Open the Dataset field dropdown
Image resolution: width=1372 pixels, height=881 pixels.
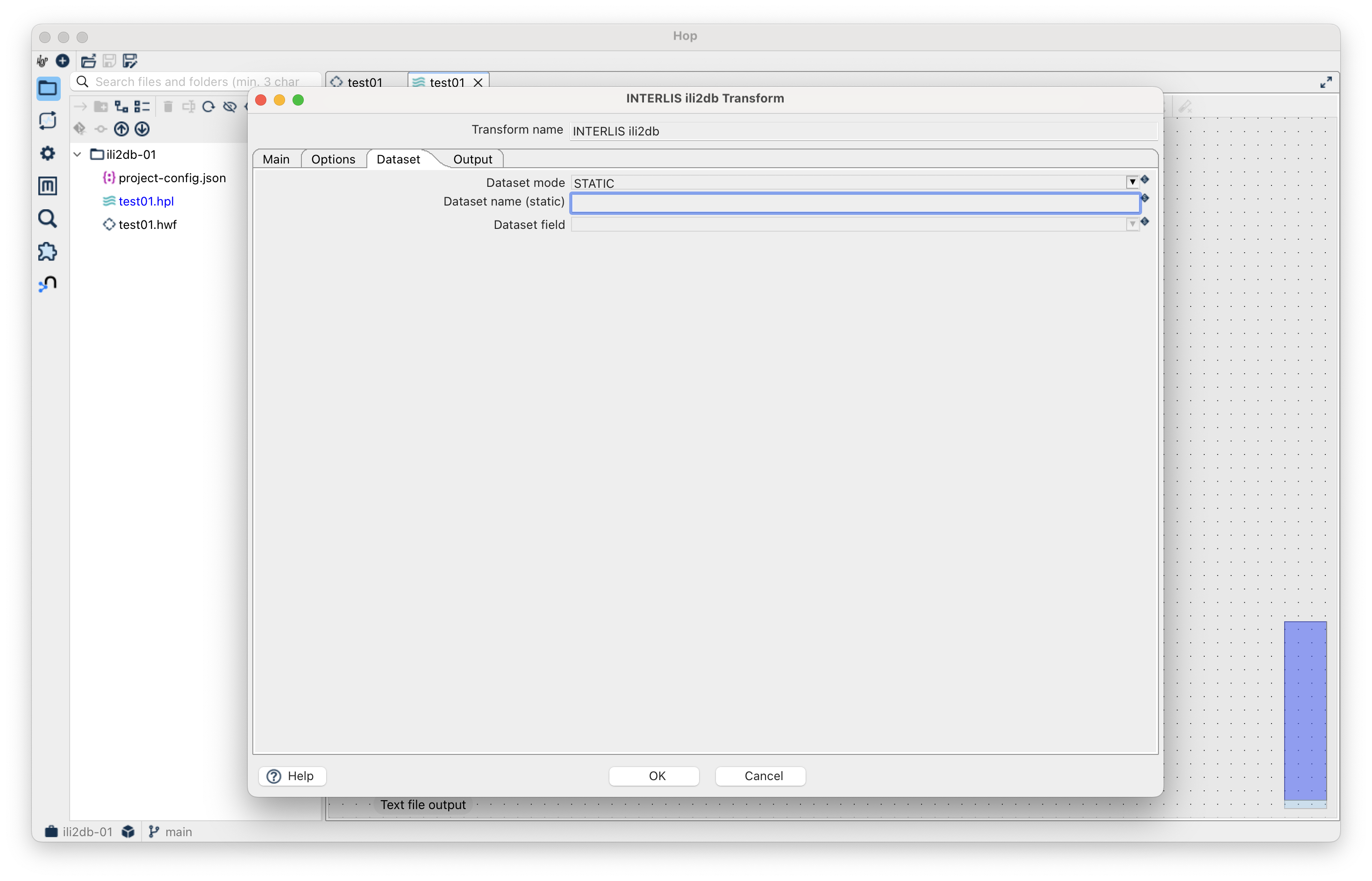[1132, 224]
